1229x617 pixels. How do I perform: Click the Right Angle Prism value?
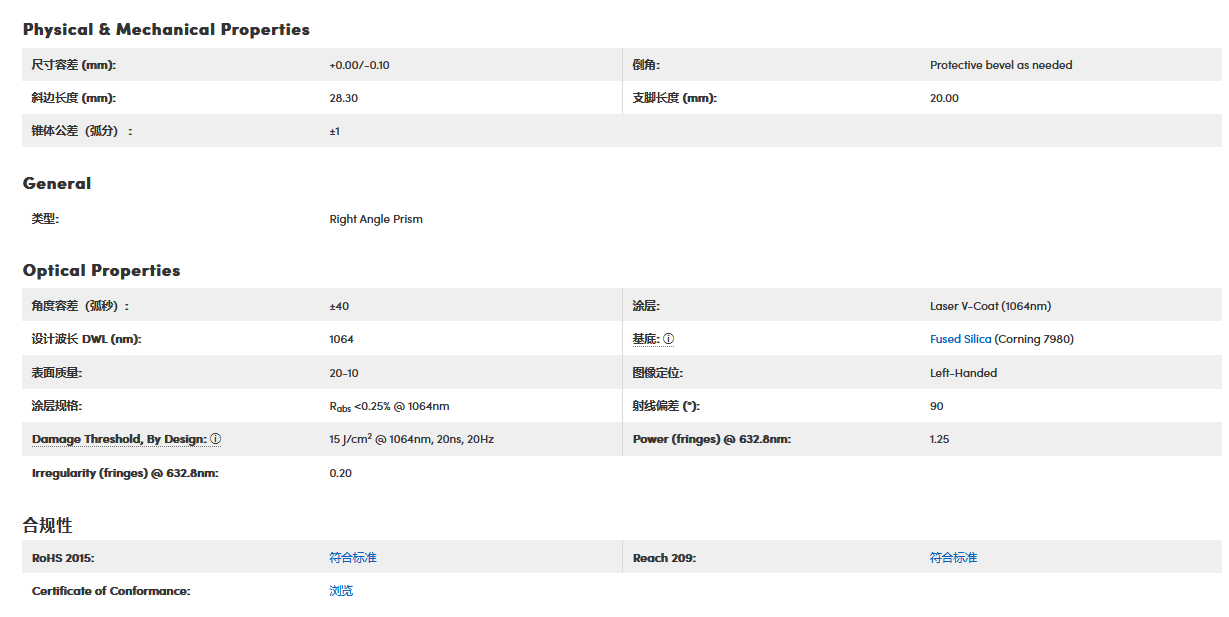tap(376, 219)
